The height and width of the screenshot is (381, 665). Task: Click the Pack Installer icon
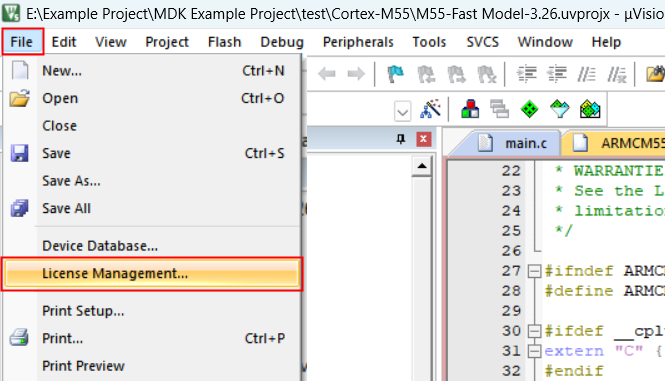(590, 109)
